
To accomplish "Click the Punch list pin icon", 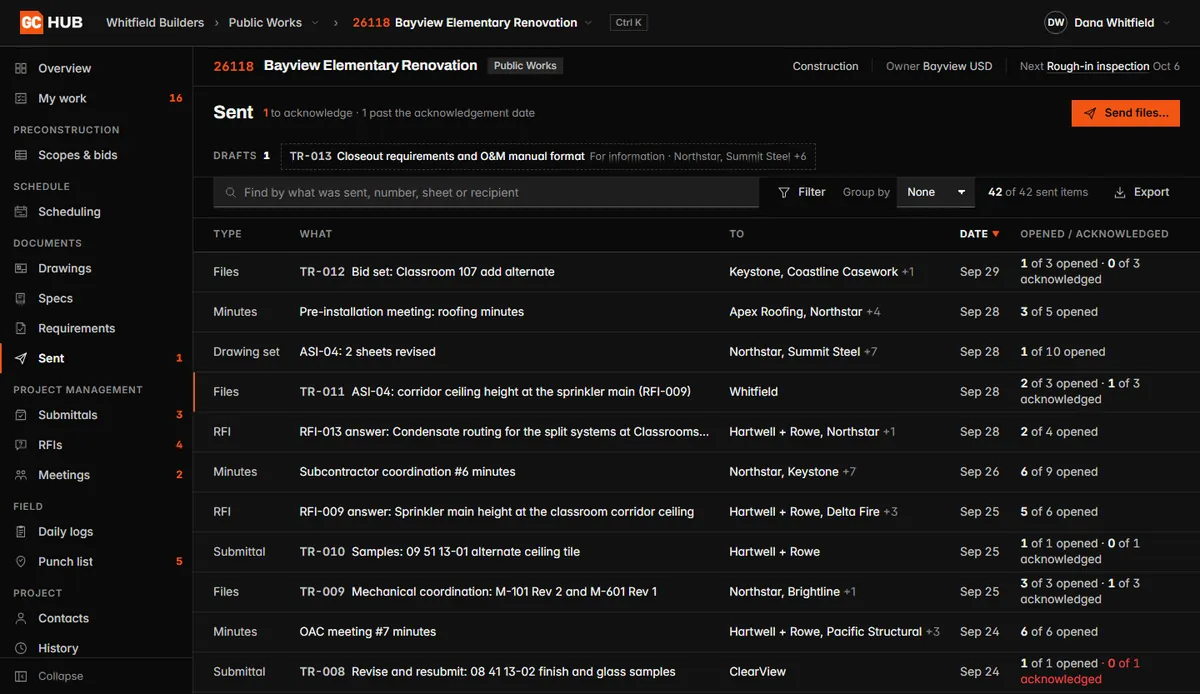I will click(21, 562).
